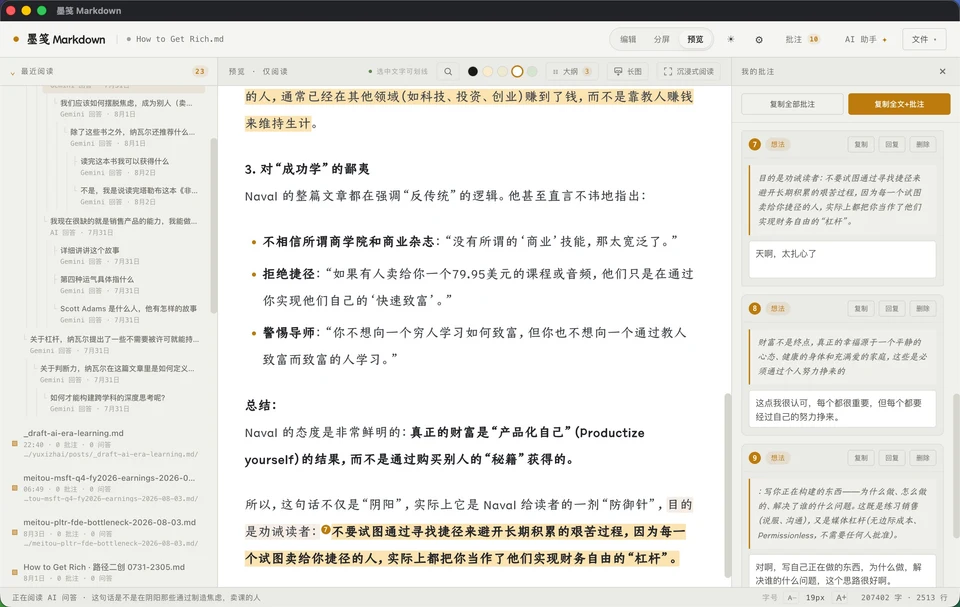Click the sidebar vertical scrollbar
Image resolution: width=960 pixels, height=607 pixels.
tap(214, 225)
